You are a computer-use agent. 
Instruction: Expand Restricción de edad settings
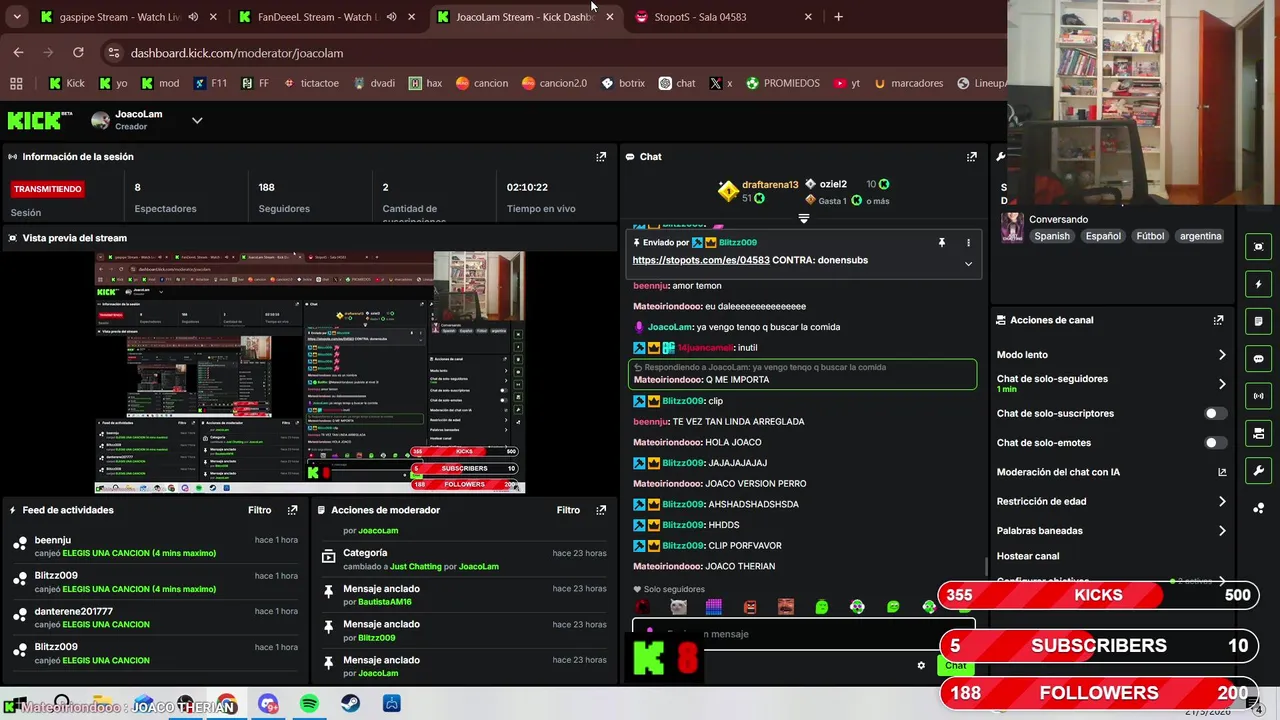click(1222, 502)
